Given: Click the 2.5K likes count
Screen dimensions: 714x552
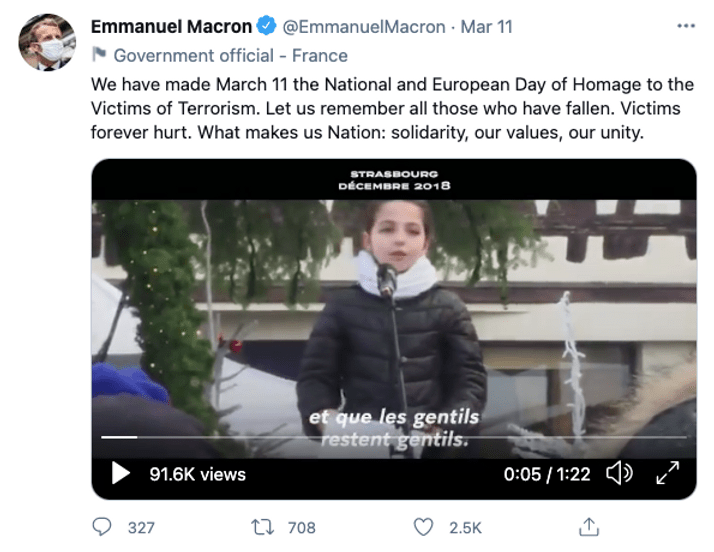Looking at the screenshot, I should (465, 527).
